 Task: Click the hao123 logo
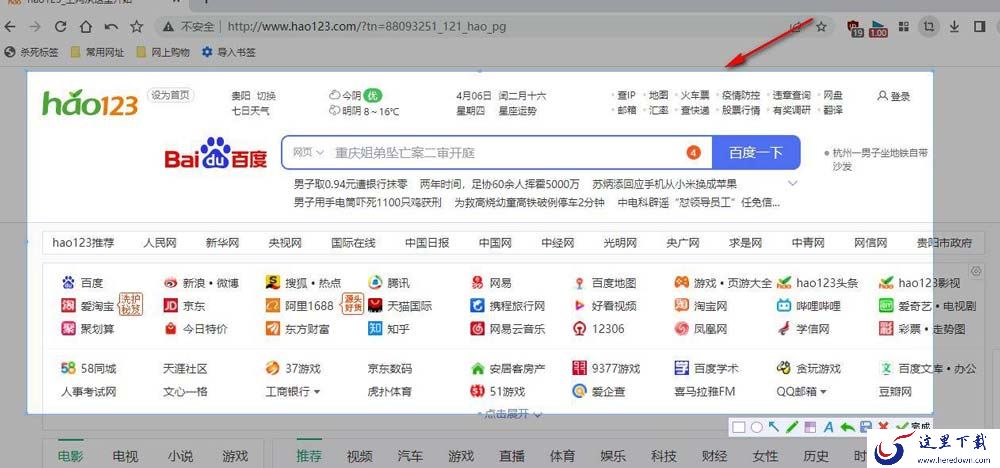89,103
